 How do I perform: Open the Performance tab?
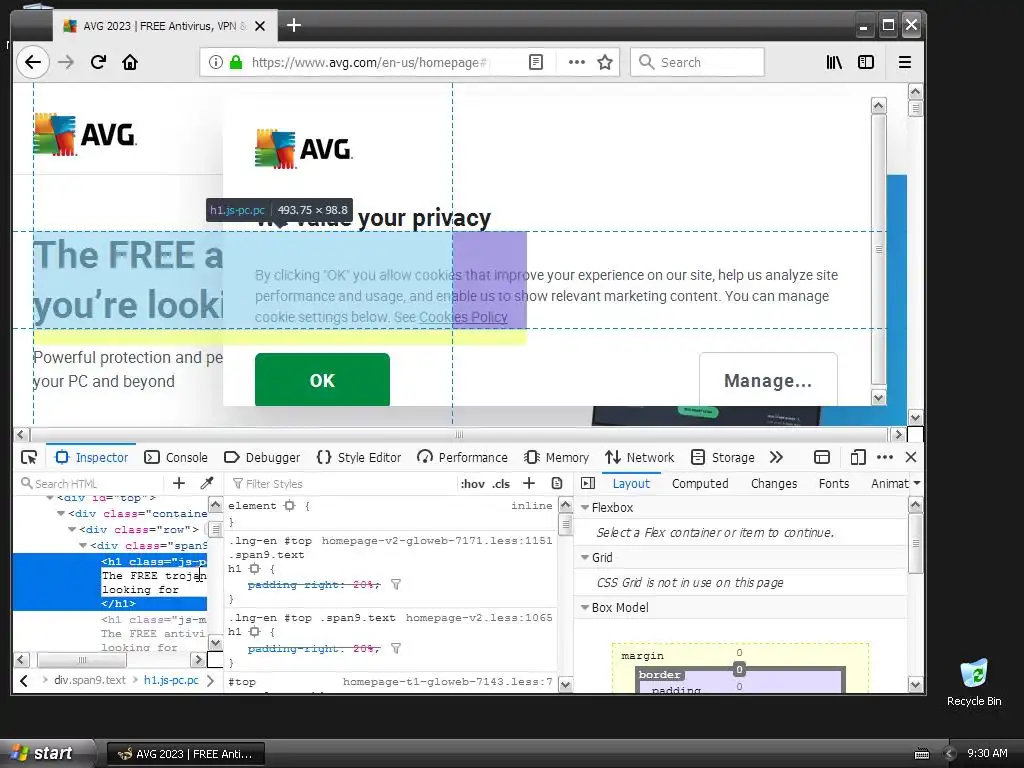pyautogui.click(x=462, y=457)
